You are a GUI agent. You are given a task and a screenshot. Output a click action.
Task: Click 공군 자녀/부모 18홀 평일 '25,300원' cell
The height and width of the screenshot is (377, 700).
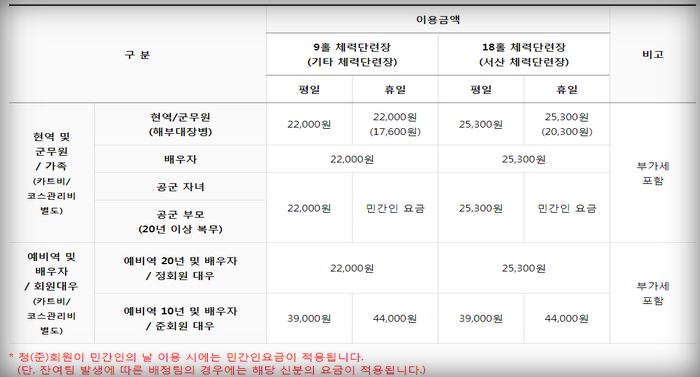(x=481, y=208)
